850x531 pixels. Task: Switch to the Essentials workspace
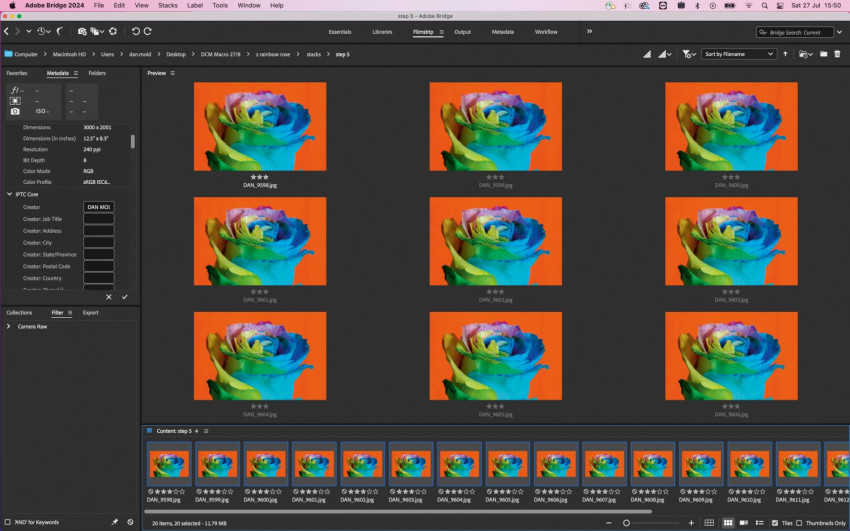340,32
